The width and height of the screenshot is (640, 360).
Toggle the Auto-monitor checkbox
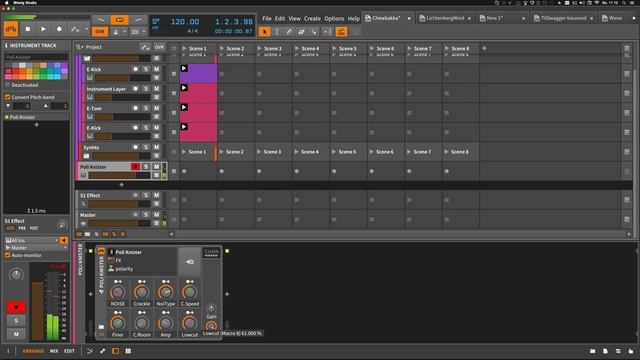coord(7,255)
